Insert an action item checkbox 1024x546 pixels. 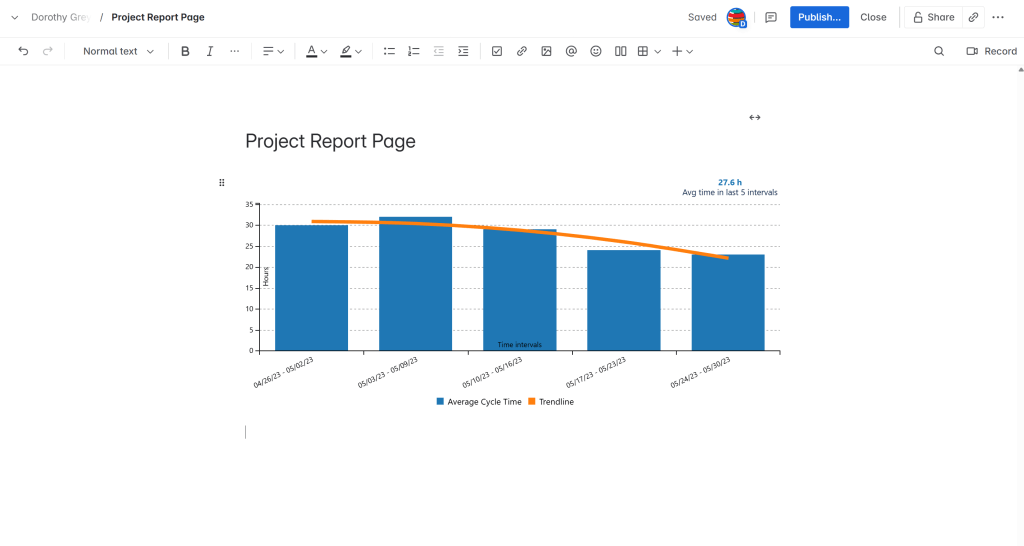coord(497,51)
